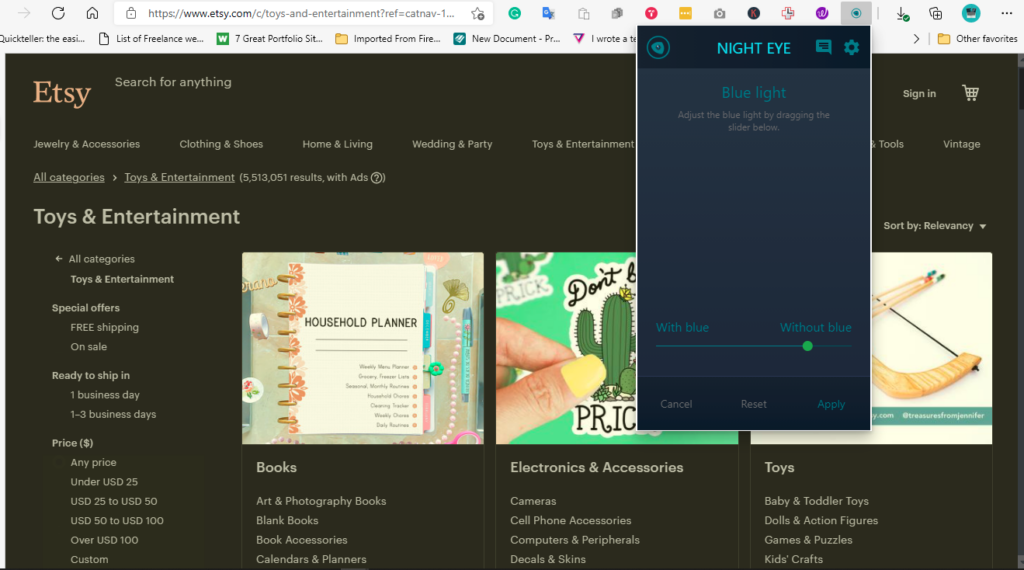Open Imported From Firefox bookmarks folder
This screenshot has height=570, width=1024.
(x=388, y=39)
